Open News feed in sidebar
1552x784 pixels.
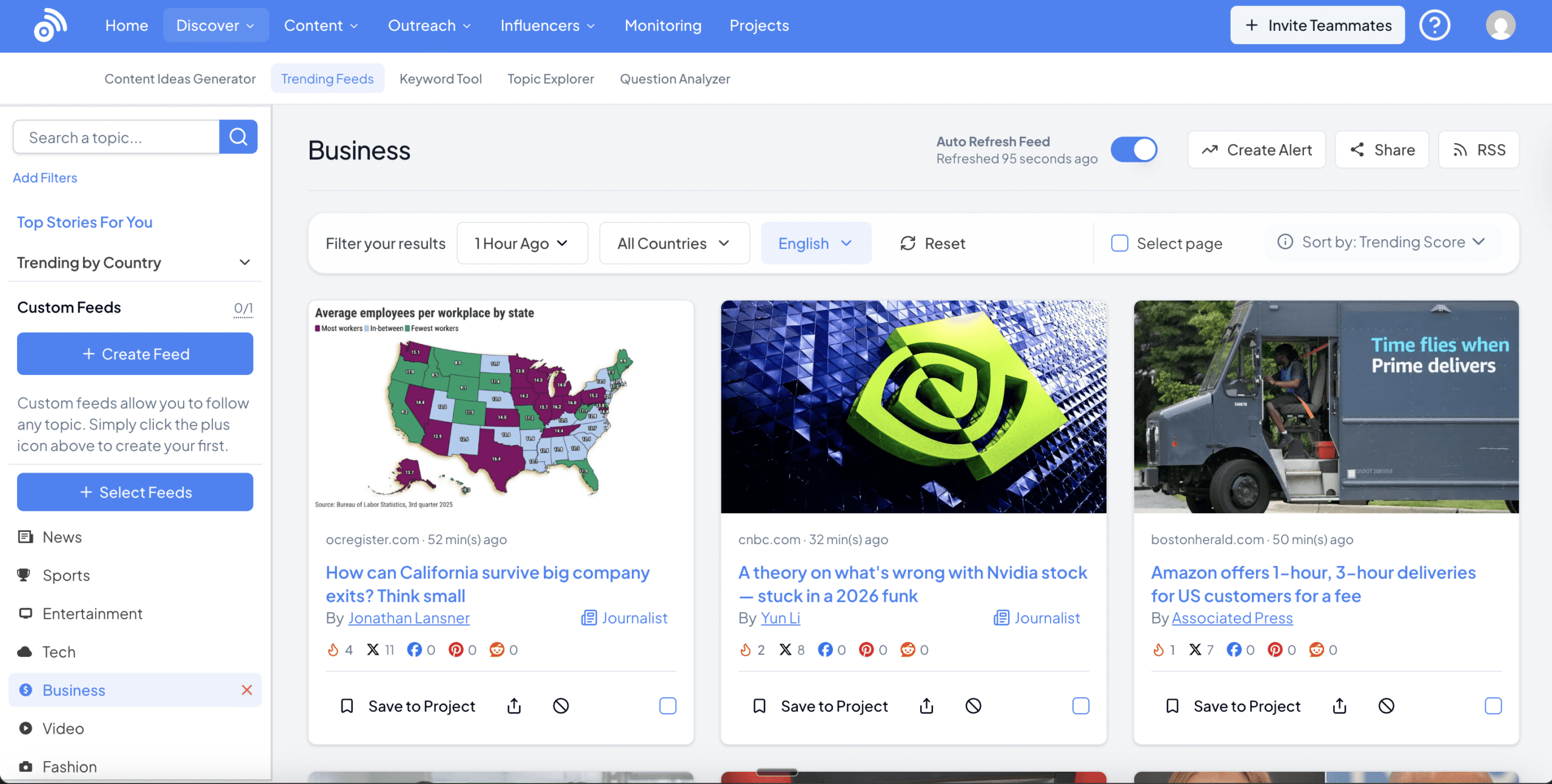click(135, 537)
